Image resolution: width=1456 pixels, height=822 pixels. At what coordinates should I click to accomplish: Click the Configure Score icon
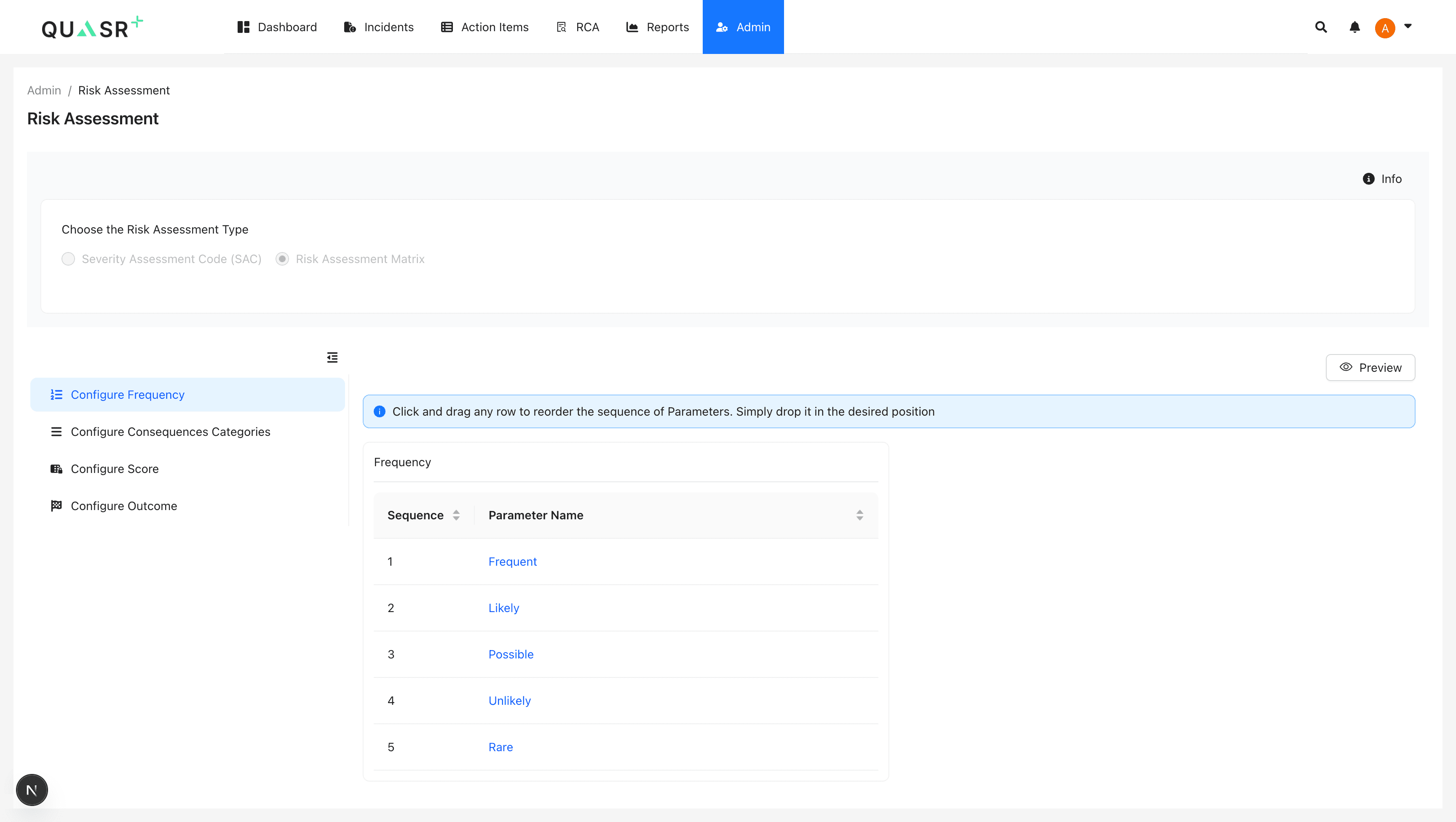[x=56, y=468]
